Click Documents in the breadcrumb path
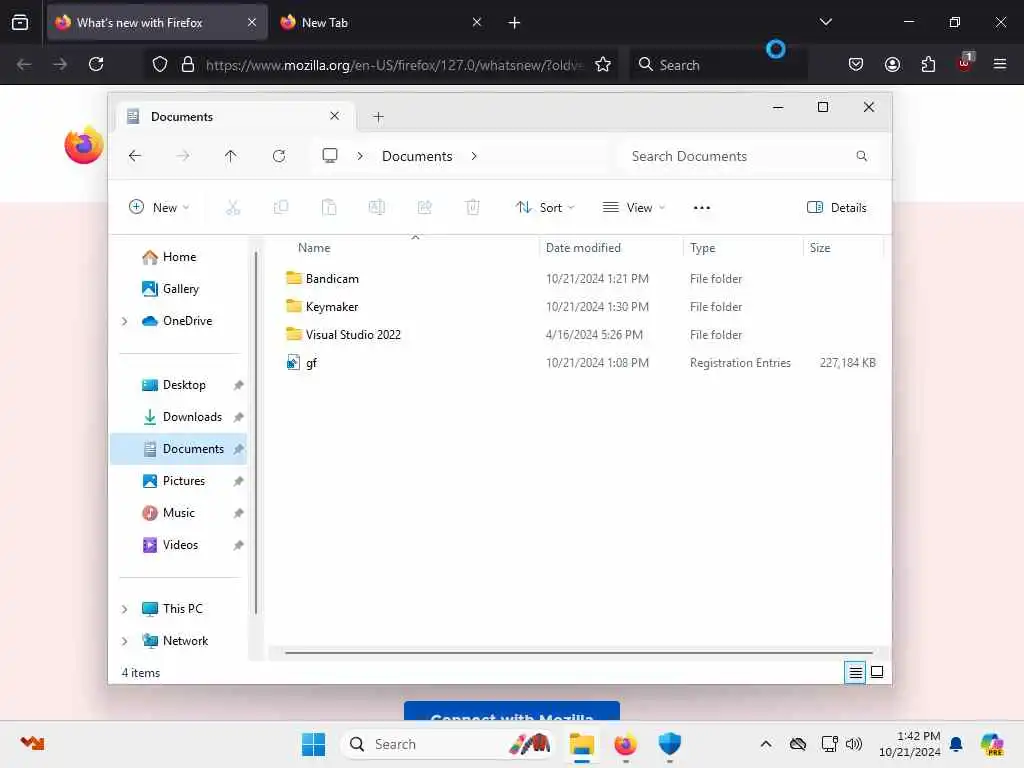The width and height of the screenshot is (1024, 768). [417, 156]
